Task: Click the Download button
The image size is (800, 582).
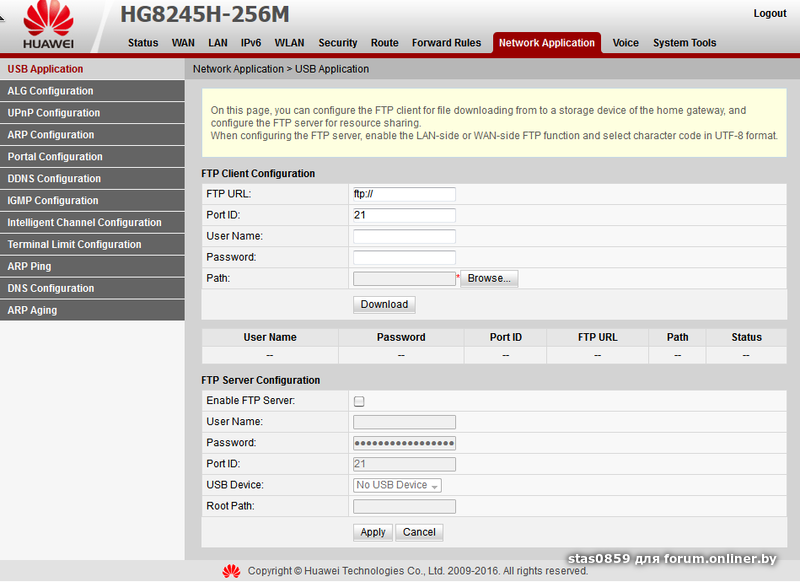Action: pyautogui.click(x=384, y=304)
